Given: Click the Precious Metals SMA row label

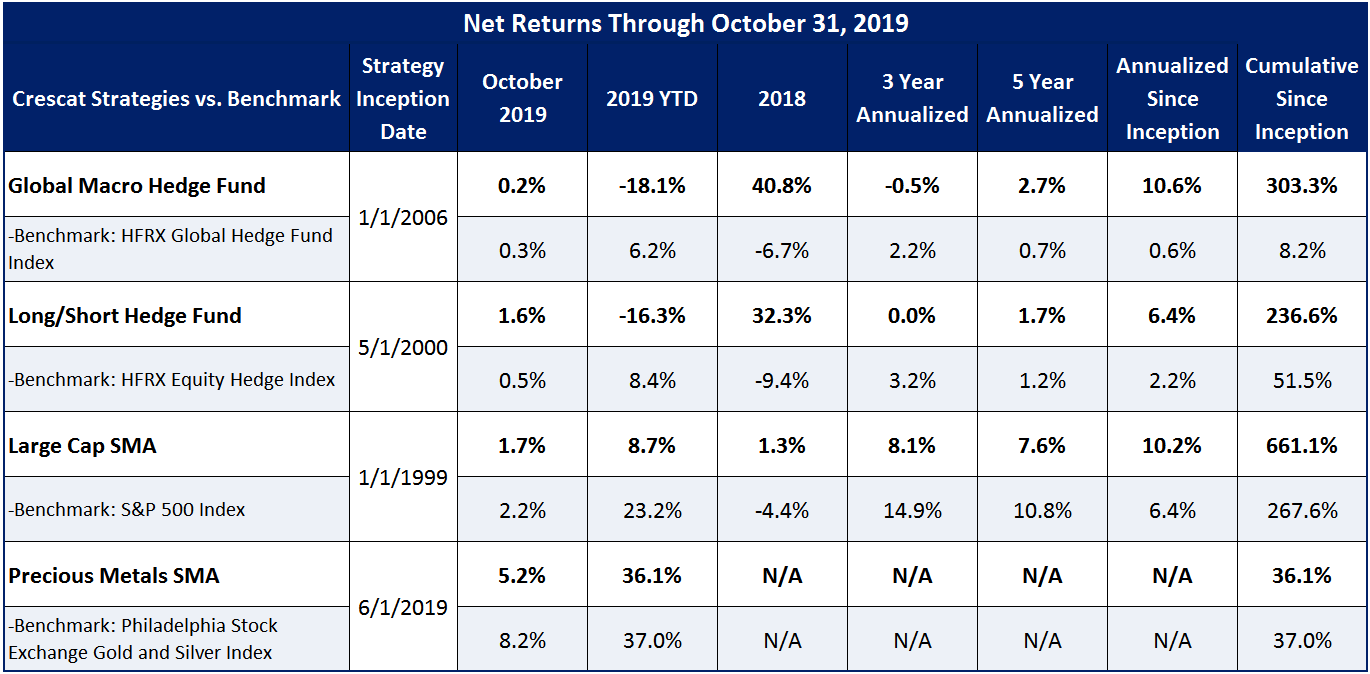Looking at the screenshot, I should [x=114, y=576].
